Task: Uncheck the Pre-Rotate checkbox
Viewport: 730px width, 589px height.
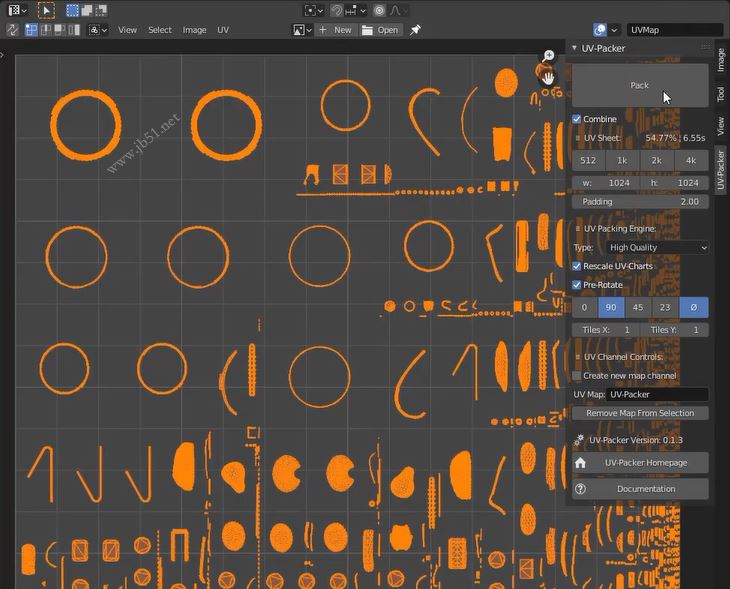Action: pos(577,285)
